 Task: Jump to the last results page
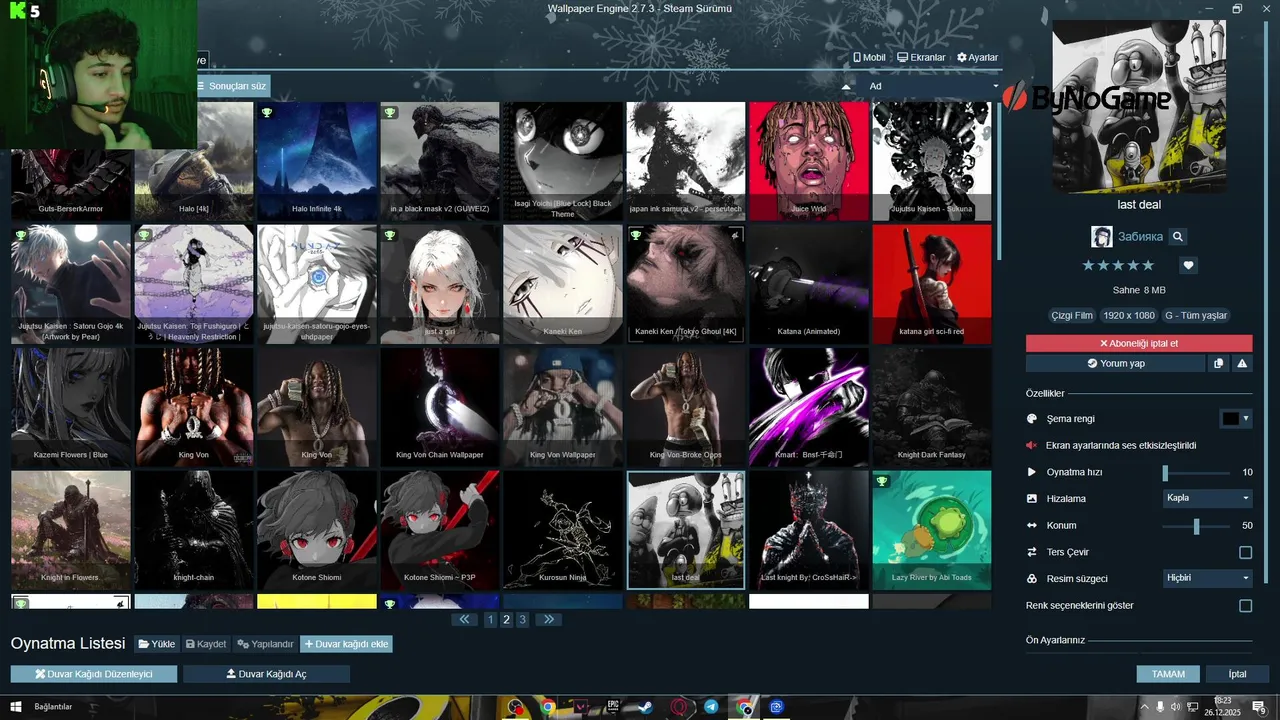click(548, 620)
